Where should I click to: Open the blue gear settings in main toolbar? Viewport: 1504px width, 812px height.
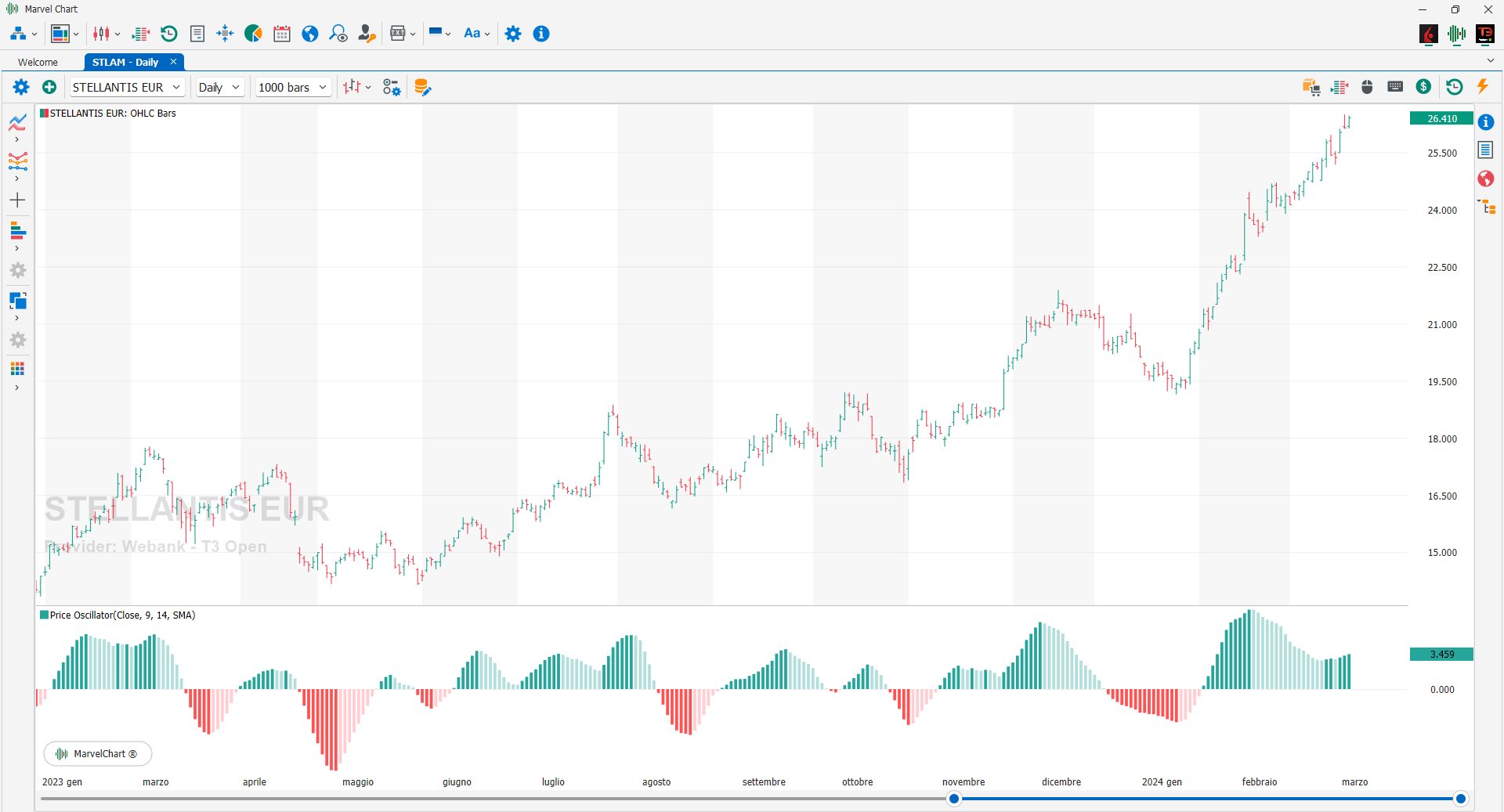coord(513,34)
